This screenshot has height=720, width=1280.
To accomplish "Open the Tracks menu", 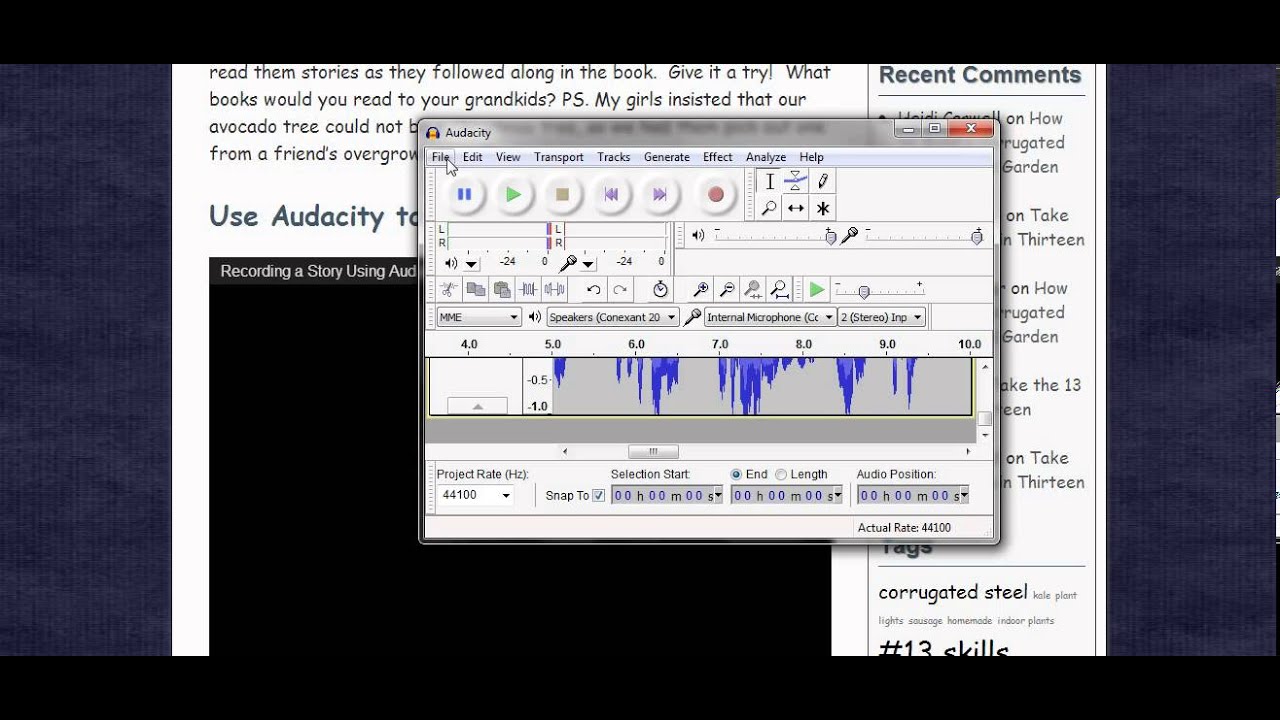I will 614,157.
